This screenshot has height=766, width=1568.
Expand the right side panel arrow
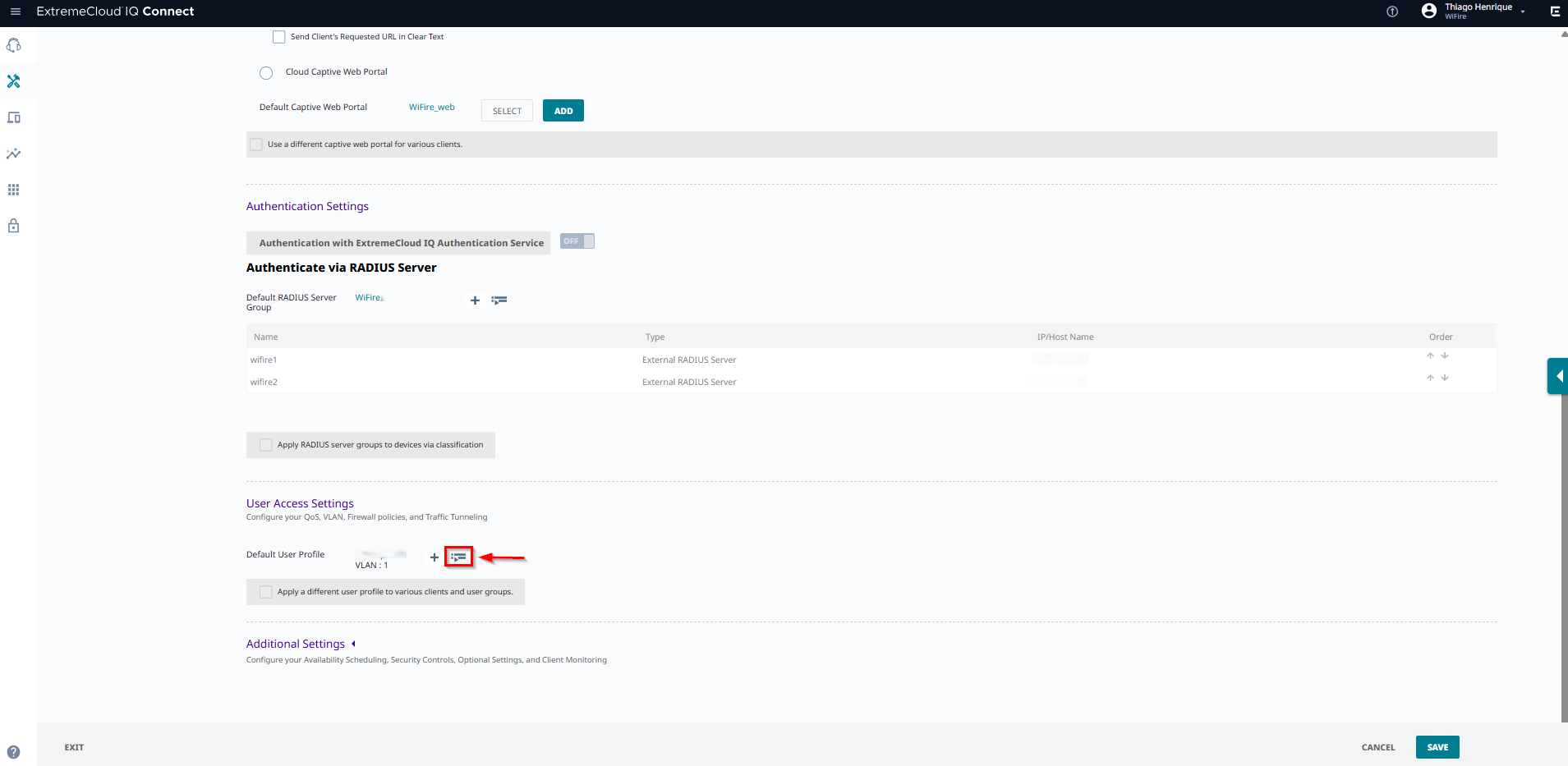click(x=1558, y=376)
